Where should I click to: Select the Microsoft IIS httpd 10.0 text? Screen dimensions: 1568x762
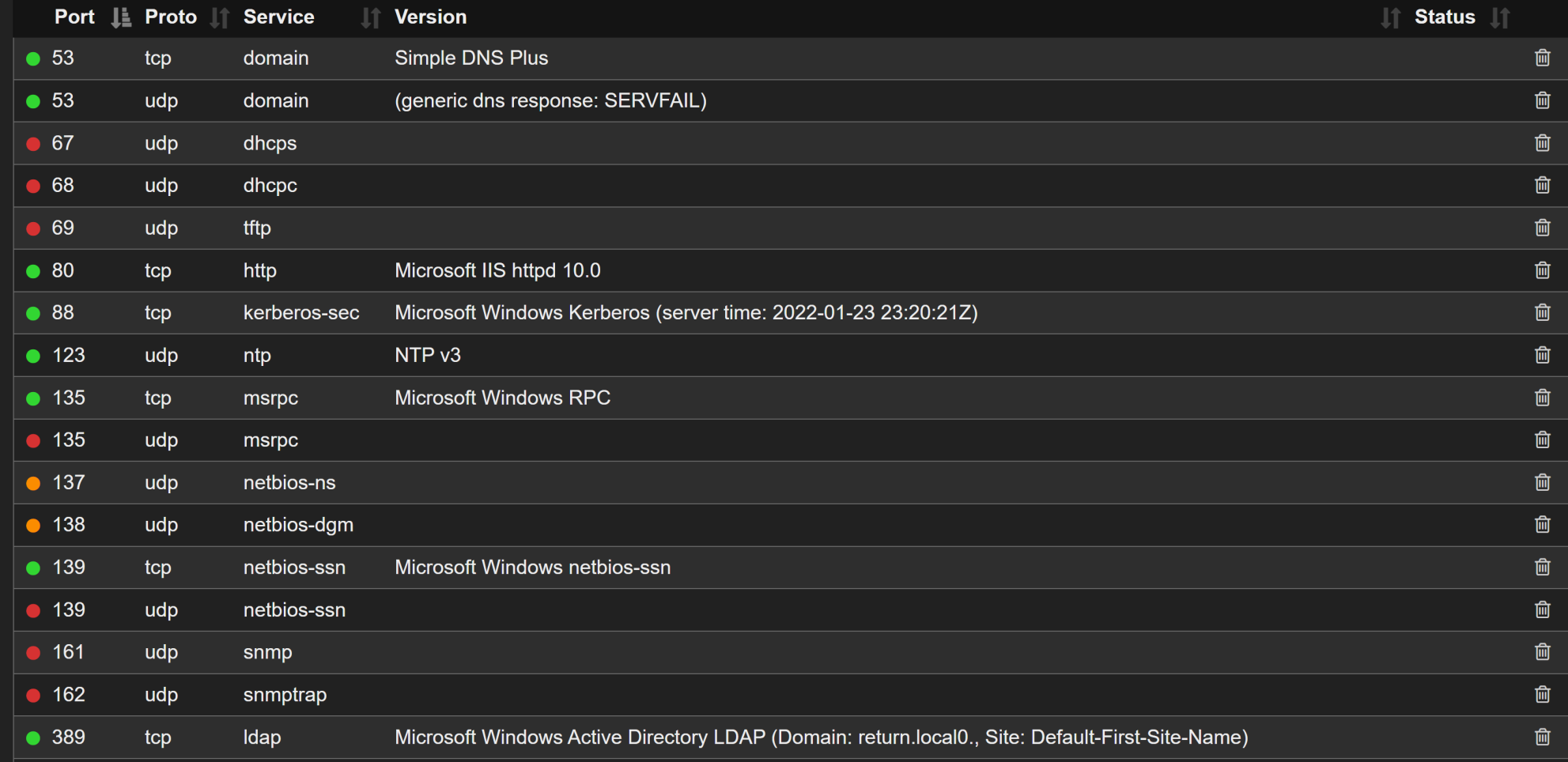tap(497, 270)
